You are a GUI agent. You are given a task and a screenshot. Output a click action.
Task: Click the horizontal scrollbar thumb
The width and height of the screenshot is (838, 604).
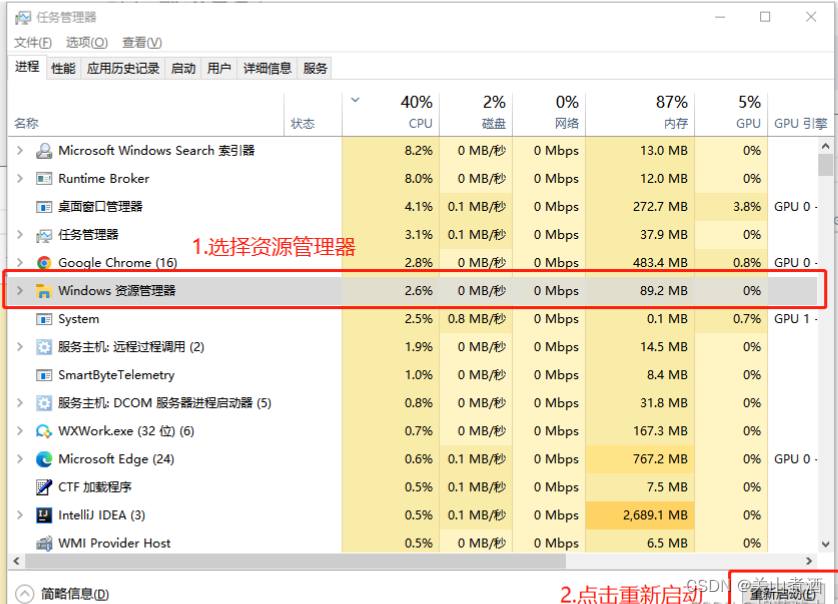(296, 561)
